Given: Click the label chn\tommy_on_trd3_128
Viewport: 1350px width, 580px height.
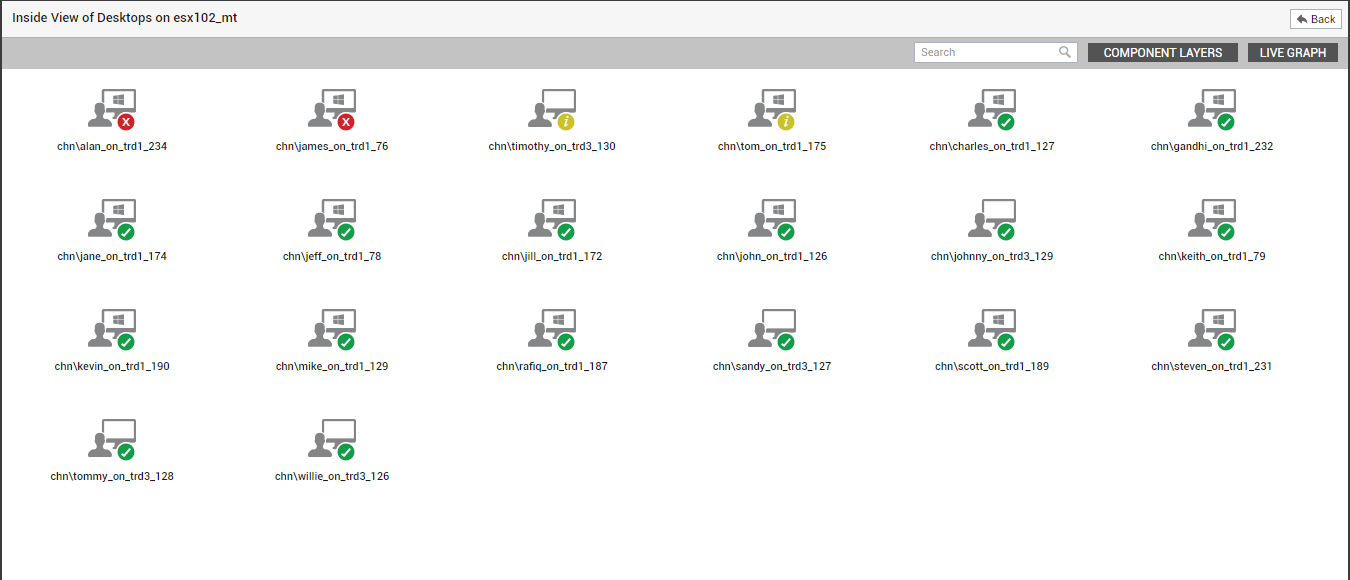Looking at the screenshot, I should tap(112, 476).
